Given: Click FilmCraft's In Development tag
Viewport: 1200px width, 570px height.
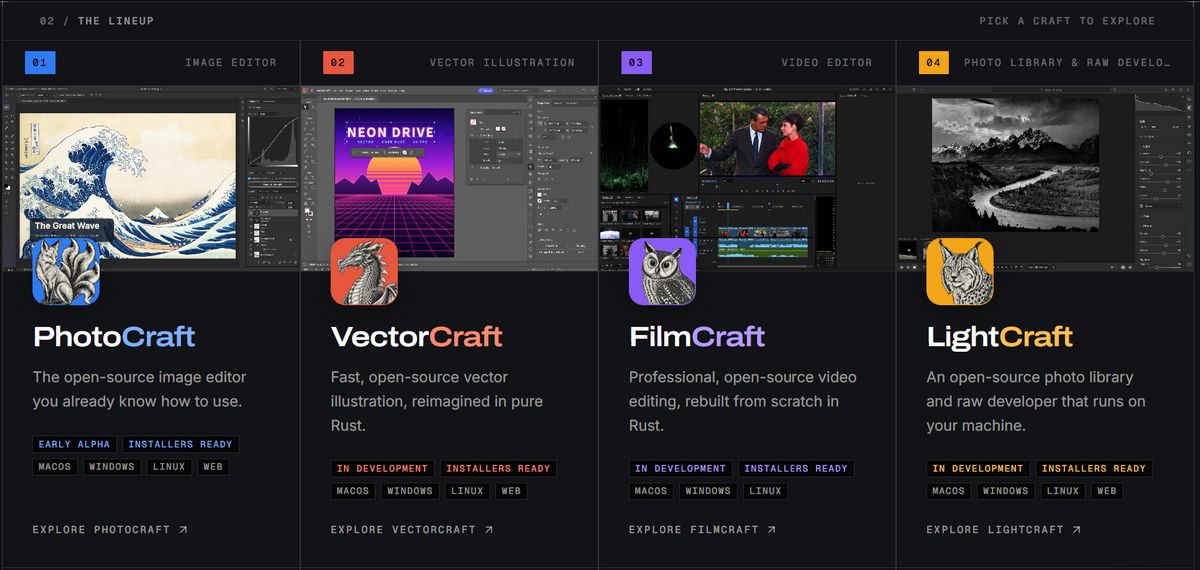Looking at the screenshot, I should [x=681, y=468].
